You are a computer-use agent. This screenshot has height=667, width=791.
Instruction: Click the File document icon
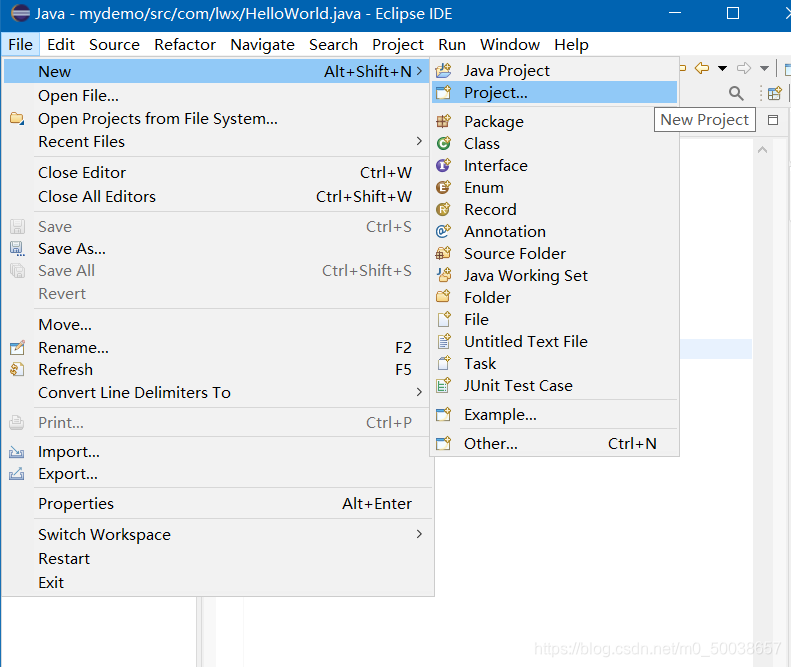click(x=443, y=319)
